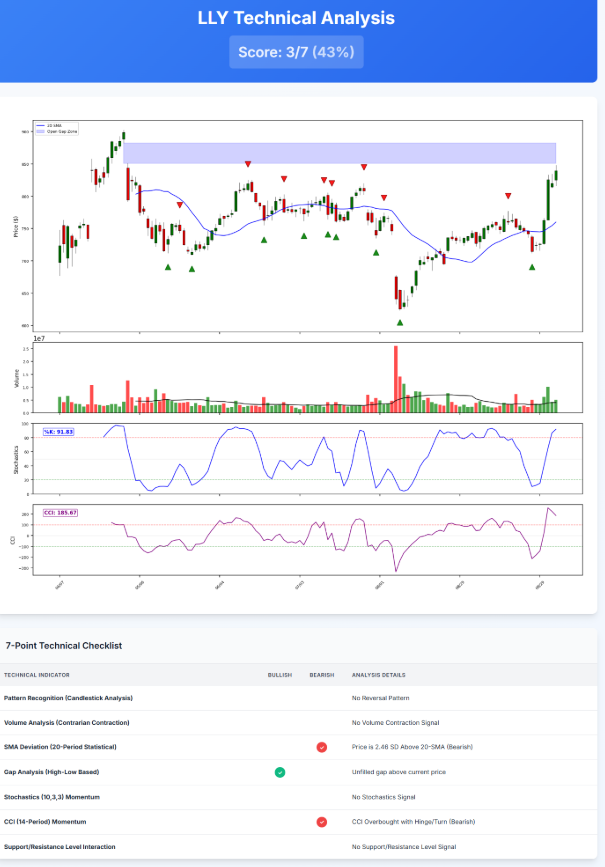The width and height of the screenshot is (605, 867).
Task: Click the leftmost red down-triangle on the price chart
Action: coord(180,205)
